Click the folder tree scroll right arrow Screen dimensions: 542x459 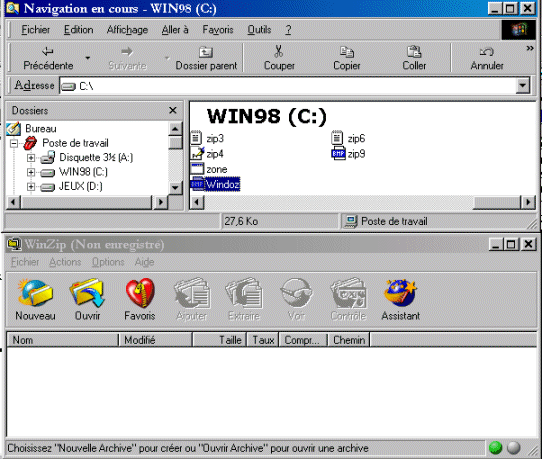click(x=160, y=202)
